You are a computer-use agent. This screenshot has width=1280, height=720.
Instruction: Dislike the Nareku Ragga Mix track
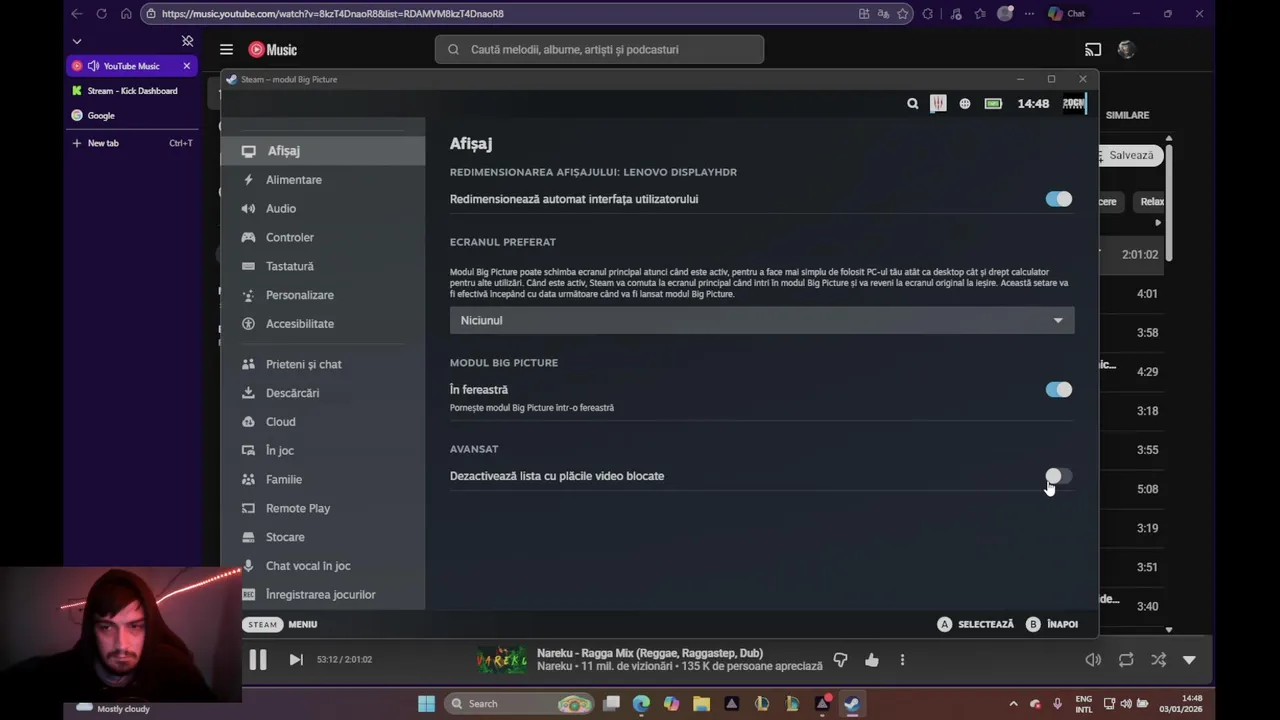[840, 660]
